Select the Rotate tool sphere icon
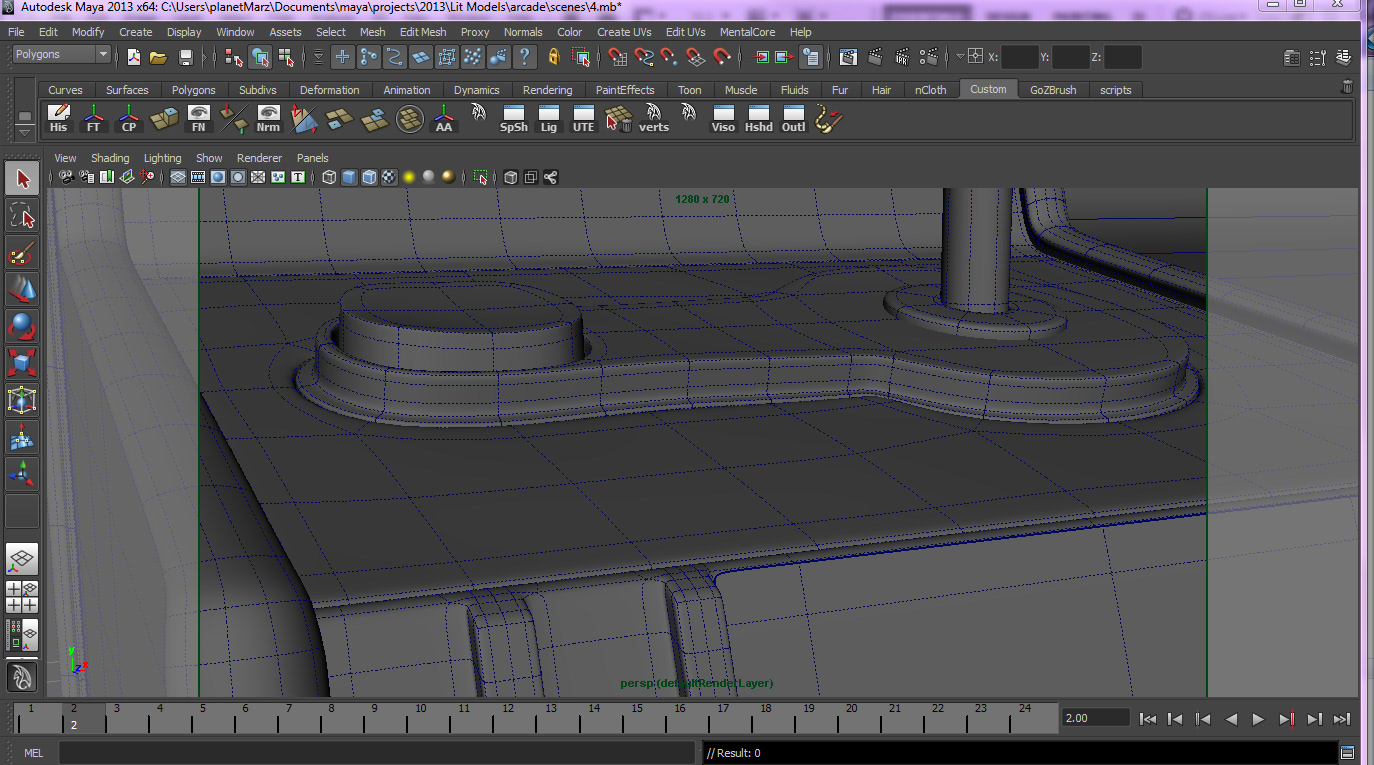Screen dimensions: 1374x765 click(x=22, y=326)
